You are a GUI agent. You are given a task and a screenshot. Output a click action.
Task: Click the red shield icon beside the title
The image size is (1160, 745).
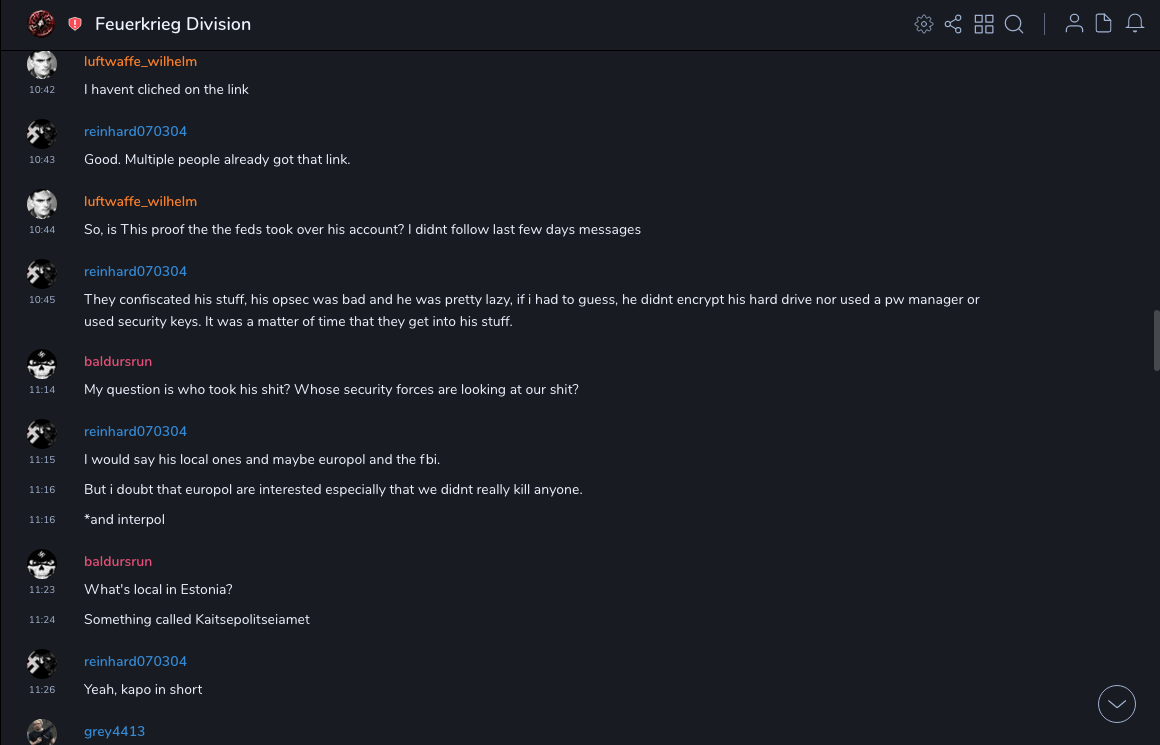click(x=75, y=24)
